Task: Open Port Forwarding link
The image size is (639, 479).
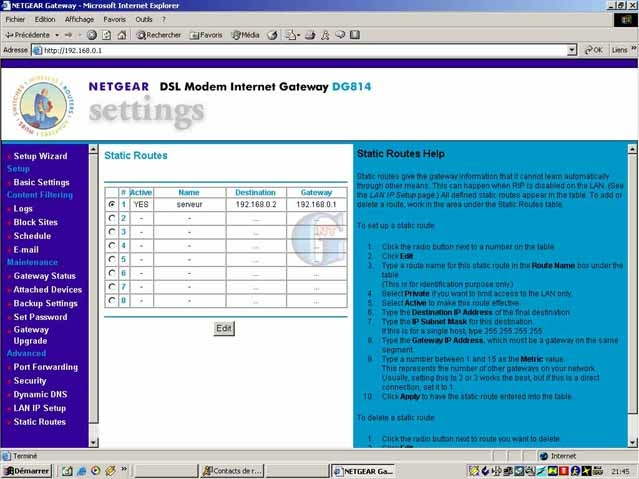Action: point(46,367)
